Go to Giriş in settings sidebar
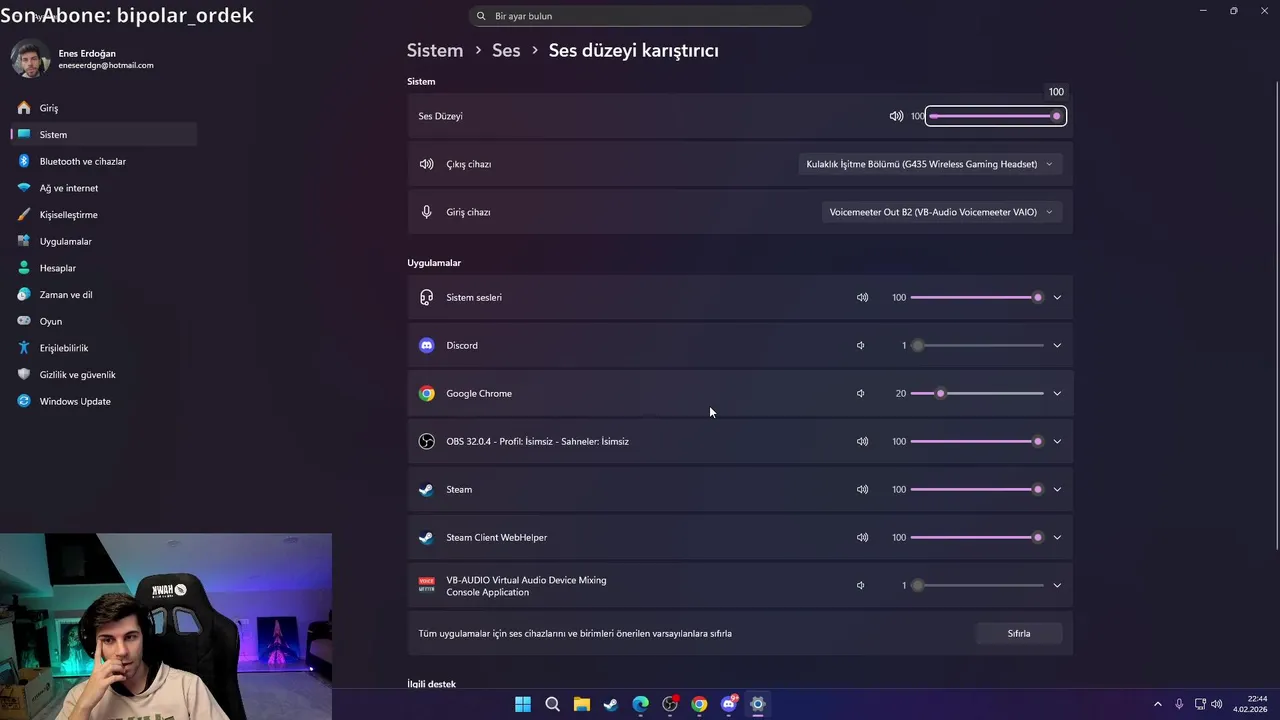The image size is (1280, 720). coord(103,108)
